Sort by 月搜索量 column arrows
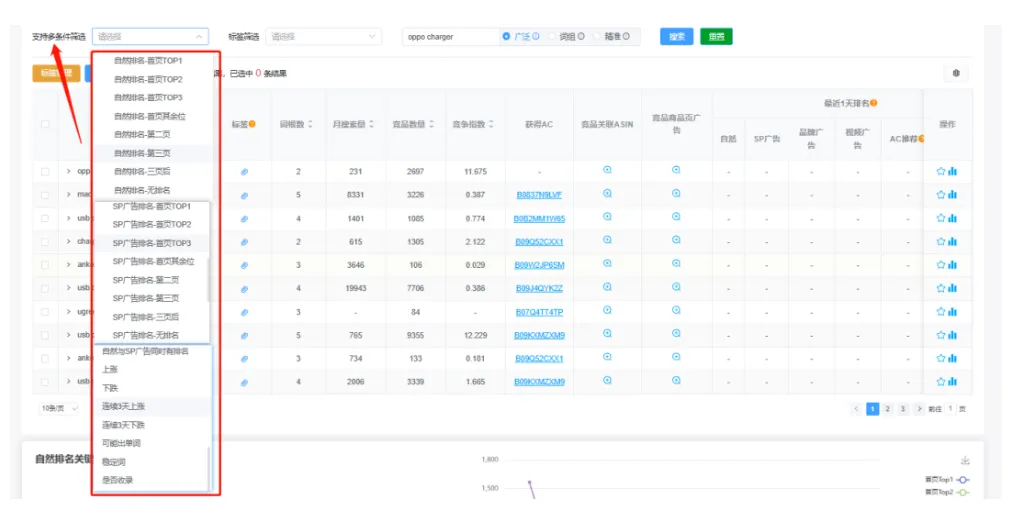 click(371, 124)
